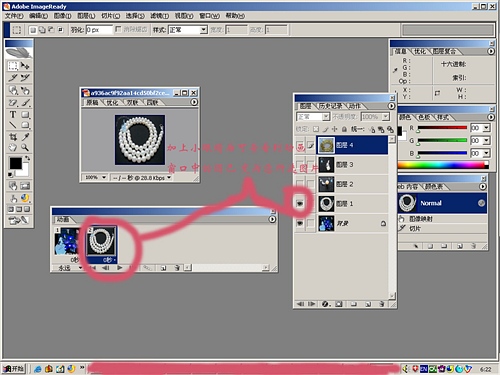Delete layer with Layers panel trash icon
Viewport: 500px width, 375px height.
382,304
